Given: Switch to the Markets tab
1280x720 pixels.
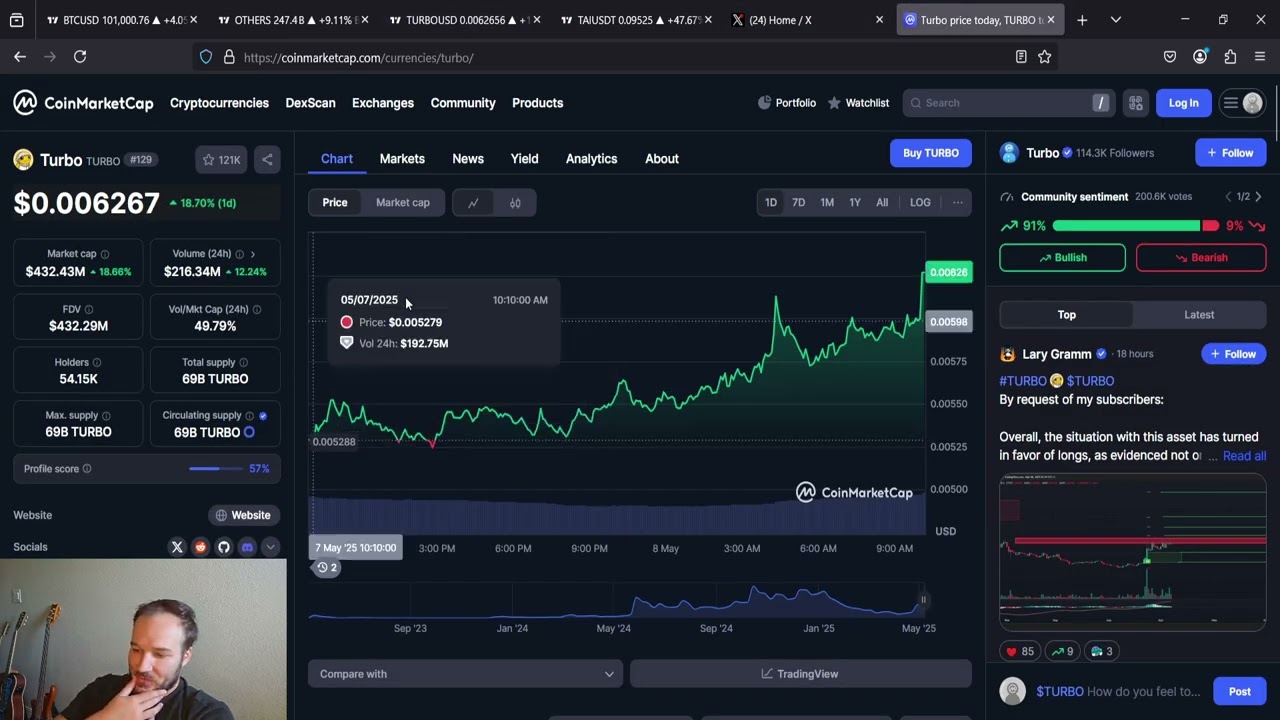Looking at the screenshot, I should [x=402, y=159].
